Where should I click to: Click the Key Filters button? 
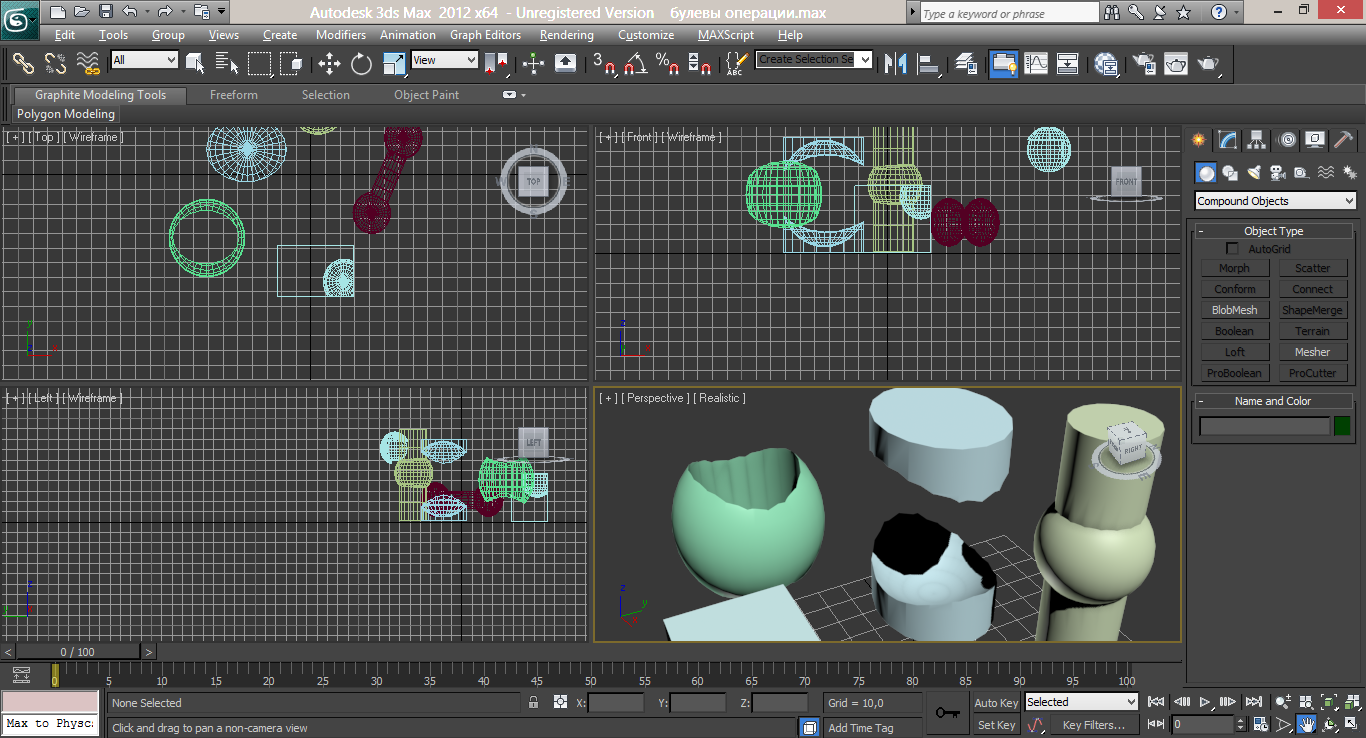[x=1094, y=725]
